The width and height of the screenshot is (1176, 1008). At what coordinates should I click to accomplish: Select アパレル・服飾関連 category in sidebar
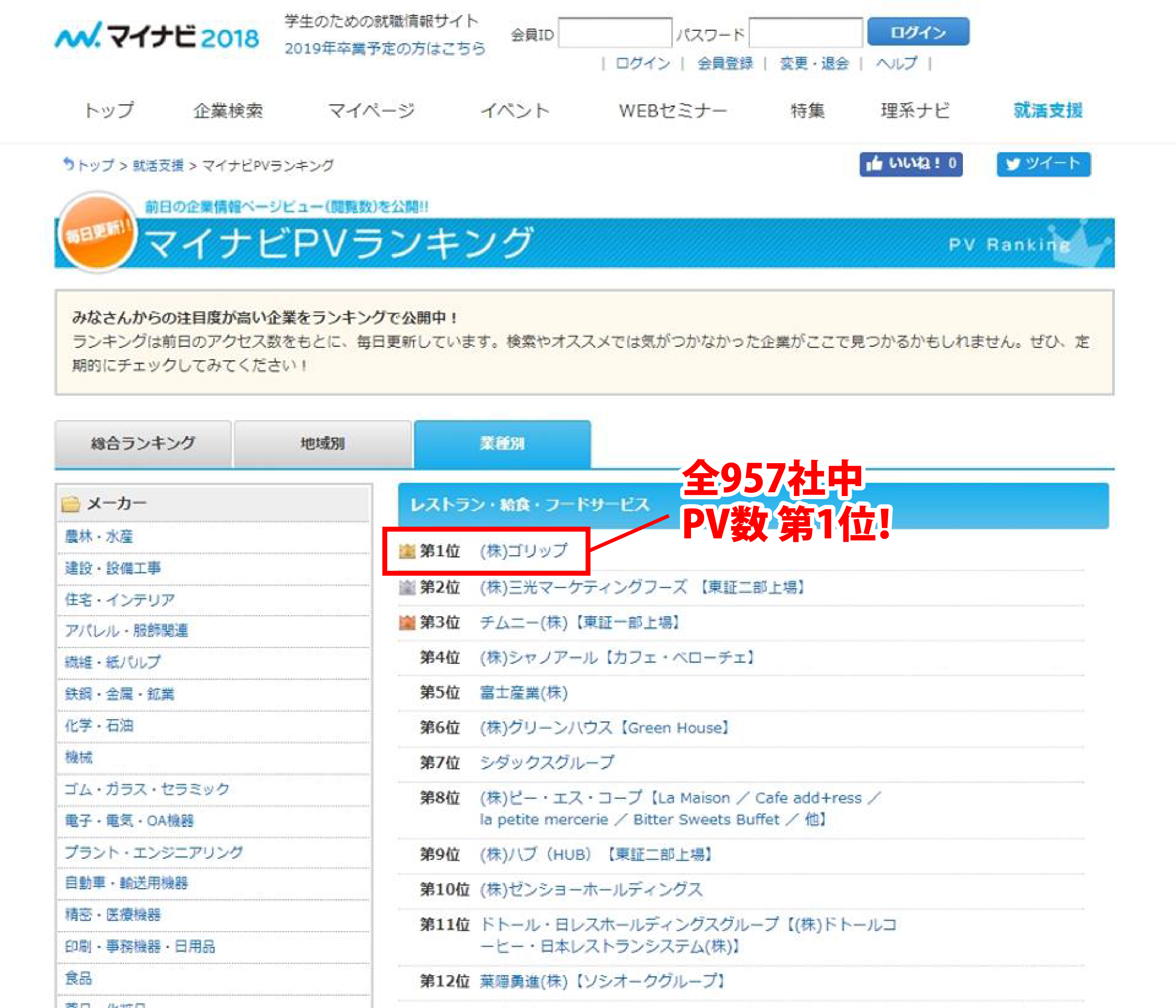126,631
